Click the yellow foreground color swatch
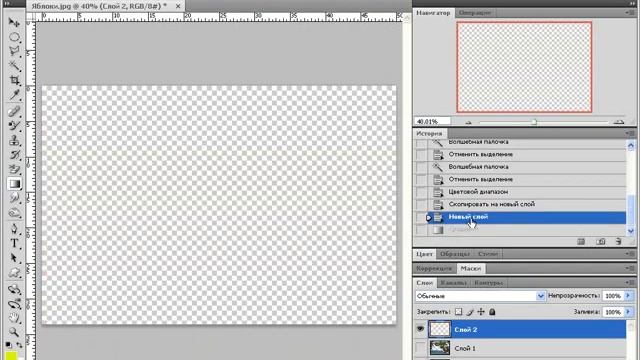Image resolution: width=640 pixels, height=360 pixels. pos(11,356)
